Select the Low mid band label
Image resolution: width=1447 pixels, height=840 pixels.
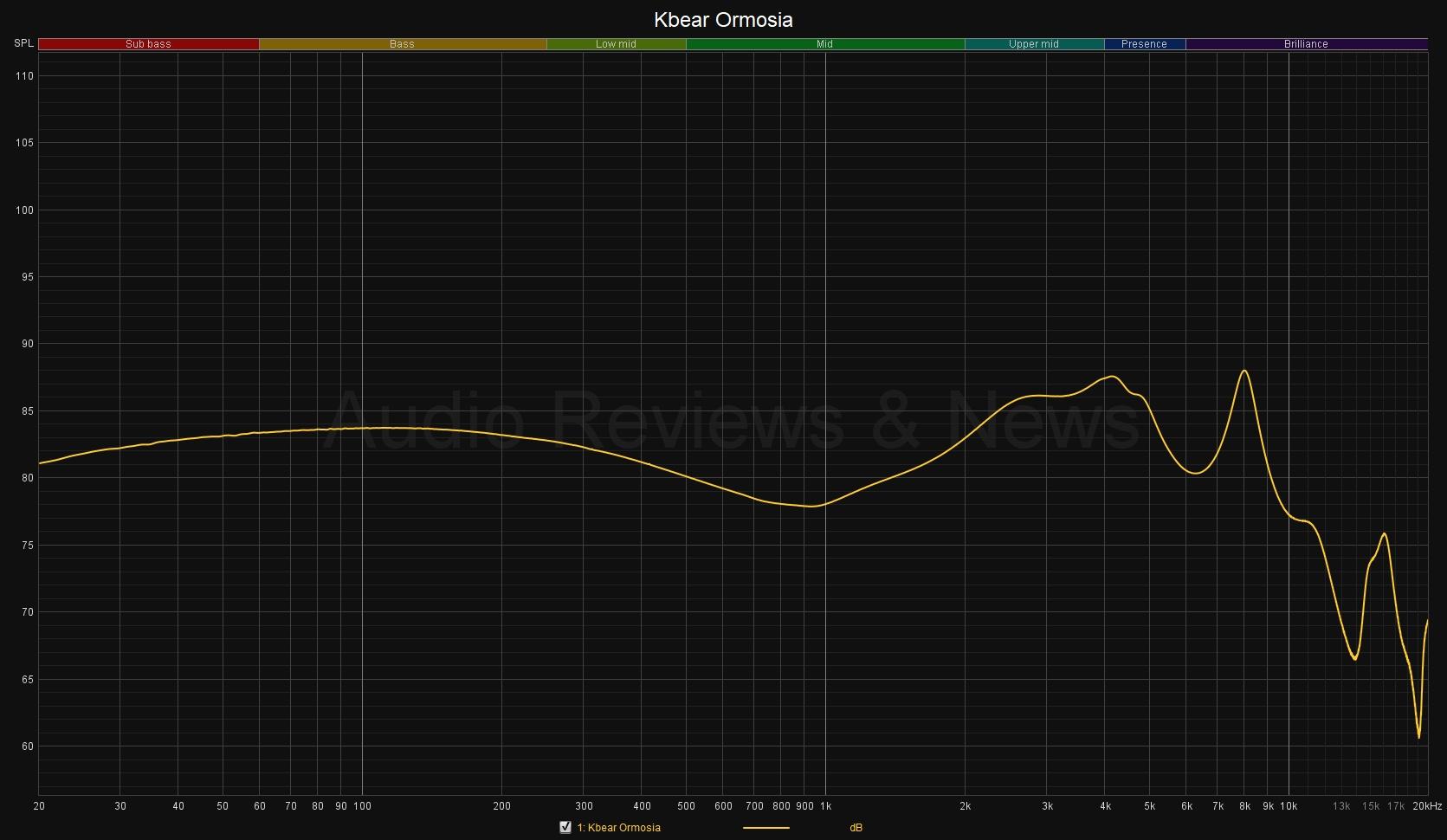click(616, 44)
